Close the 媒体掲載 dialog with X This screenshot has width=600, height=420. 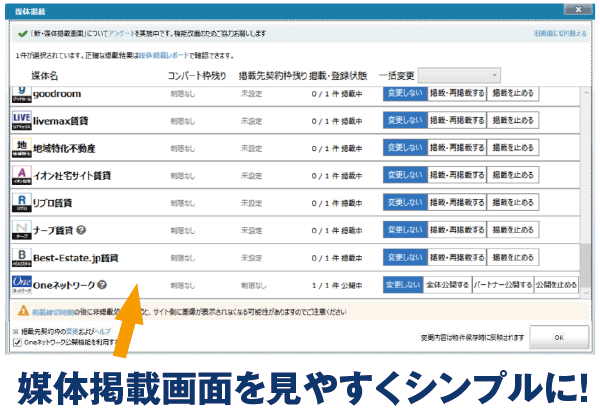click(x=578, y=10)
